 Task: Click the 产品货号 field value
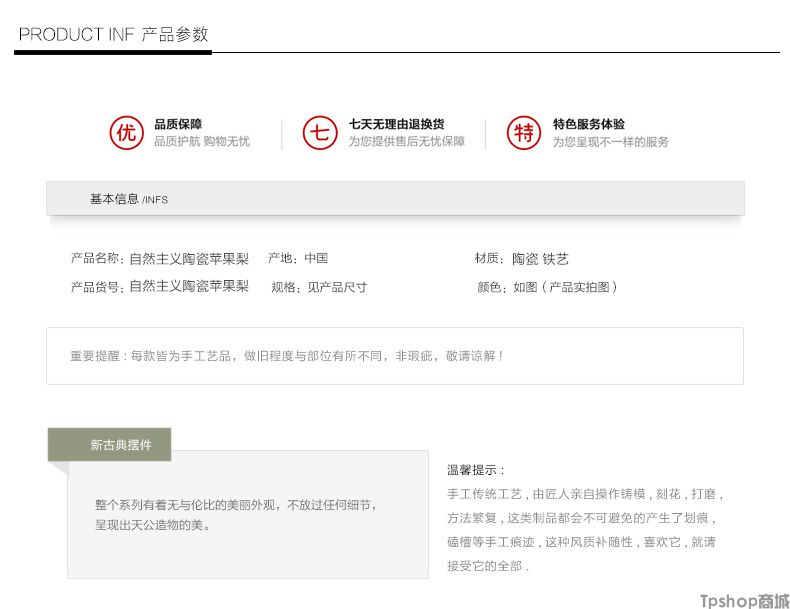[189, 286]
